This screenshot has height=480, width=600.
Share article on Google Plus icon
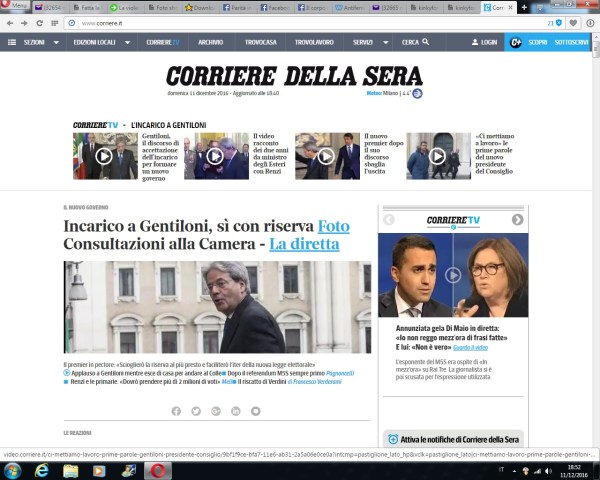click(x=216, y=411)
